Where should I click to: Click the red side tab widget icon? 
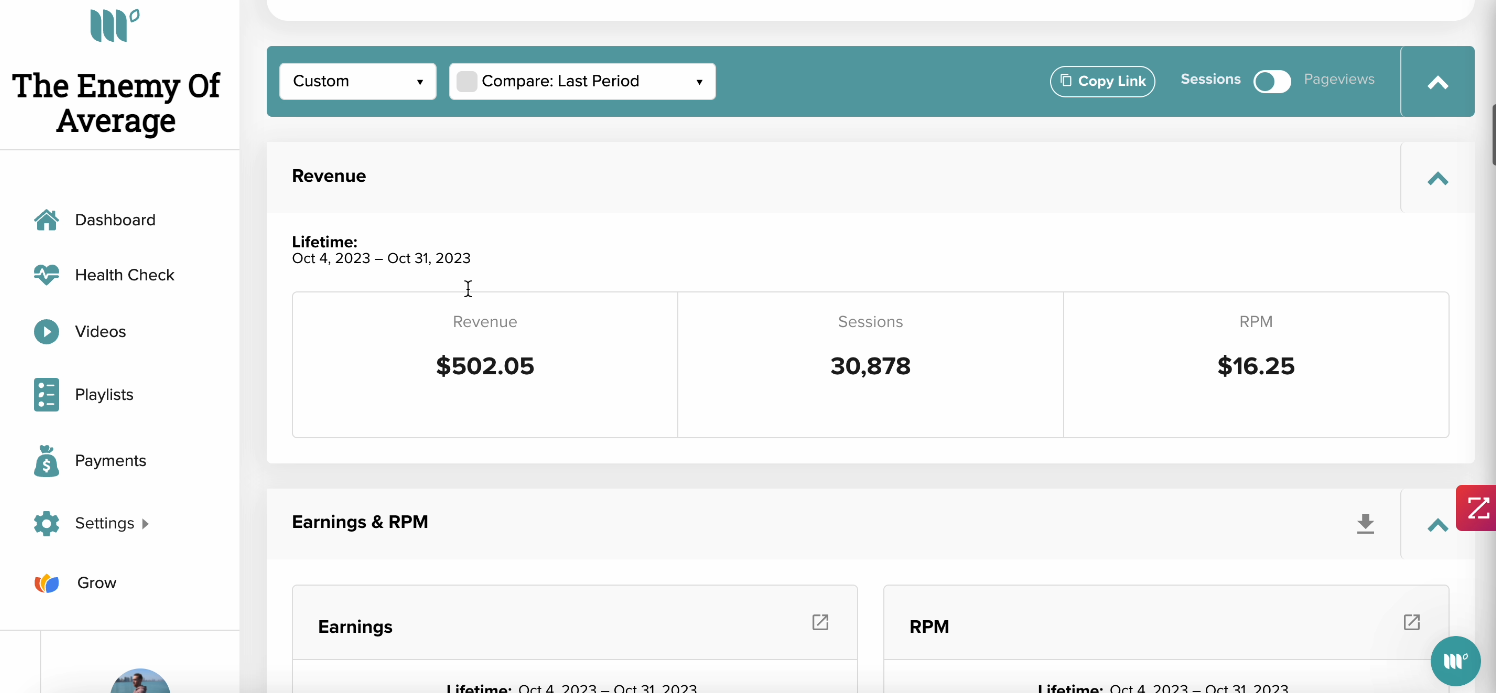[x=1477, y=508]
